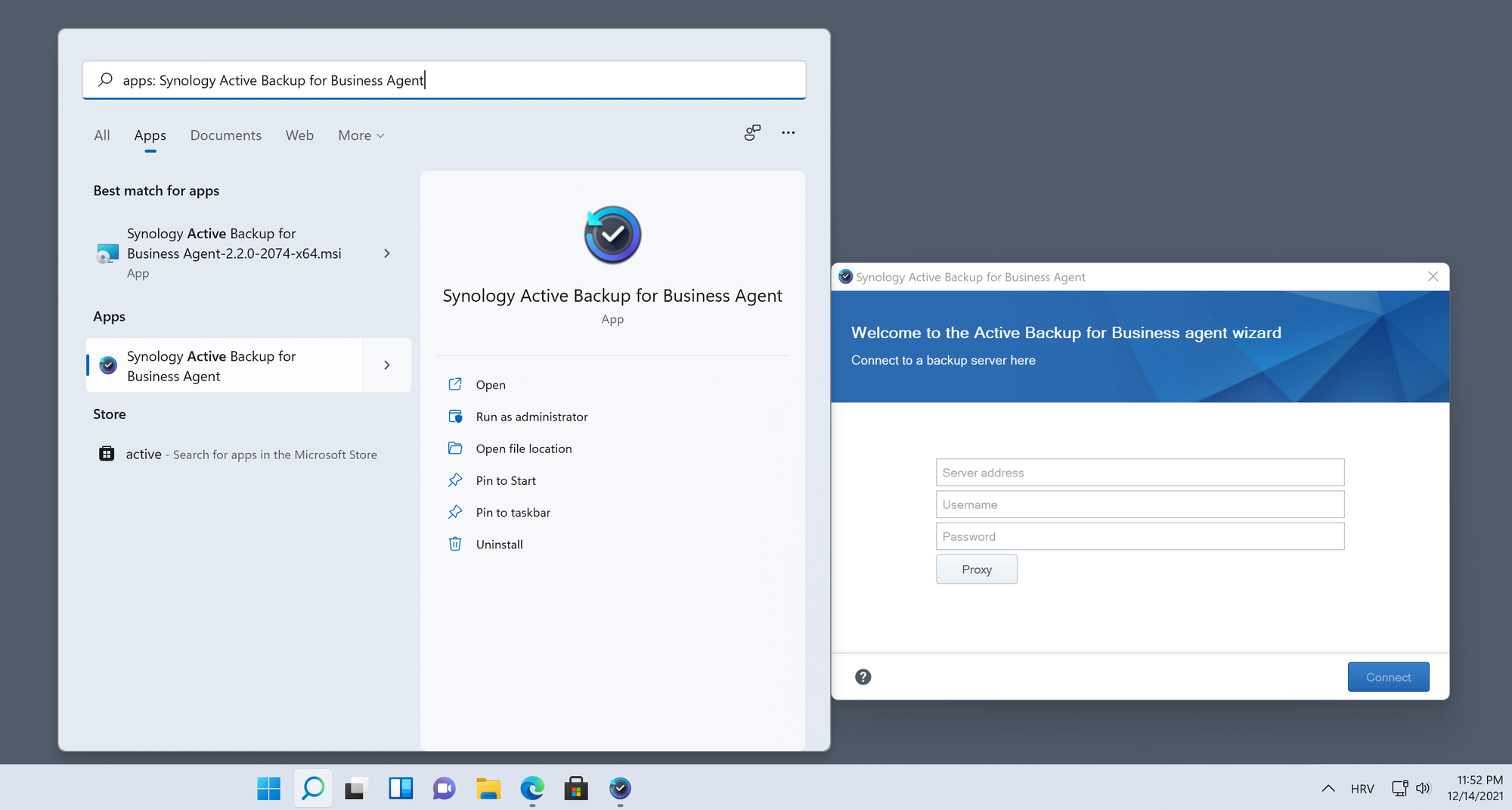
Task: Open Task View from the taskbar
Action: click(356, 789)
